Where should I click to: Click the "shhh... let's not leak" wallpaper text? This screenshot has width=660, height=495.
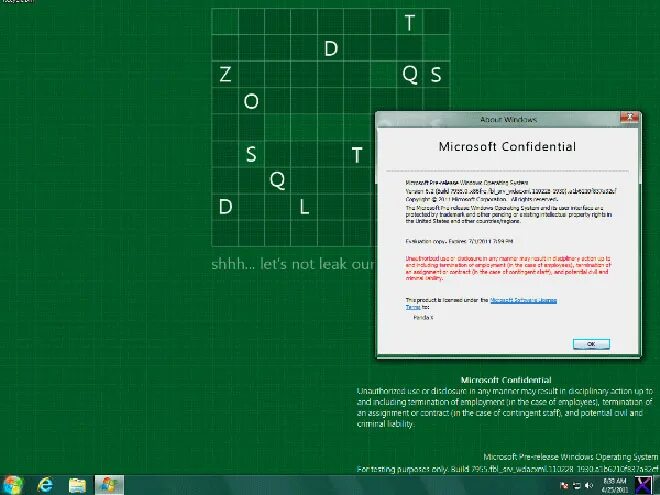point(293,264)
